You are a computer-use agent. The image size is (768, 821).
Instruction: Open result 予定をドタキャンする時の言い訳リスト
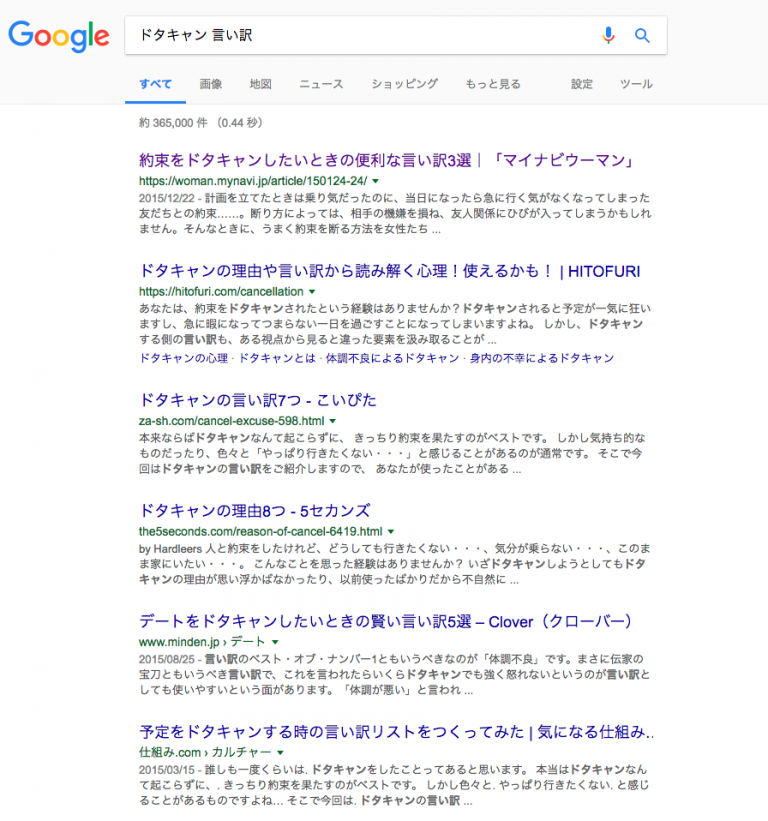(396, 732)
